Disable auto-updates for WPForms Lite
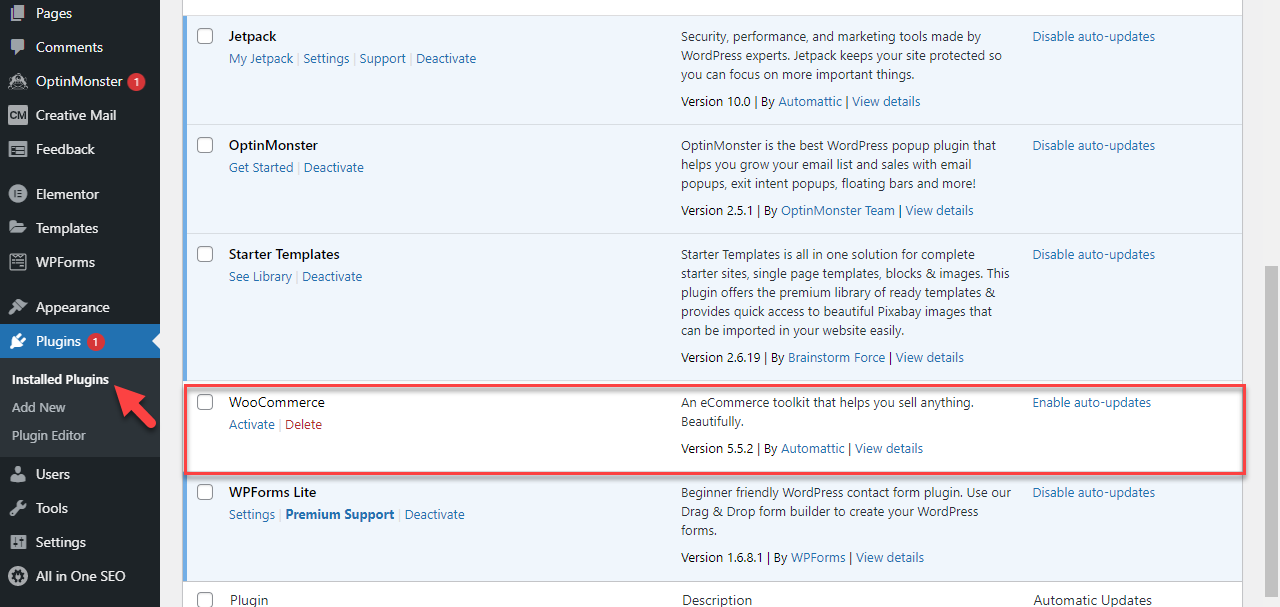 click(x=1094, y=492)
